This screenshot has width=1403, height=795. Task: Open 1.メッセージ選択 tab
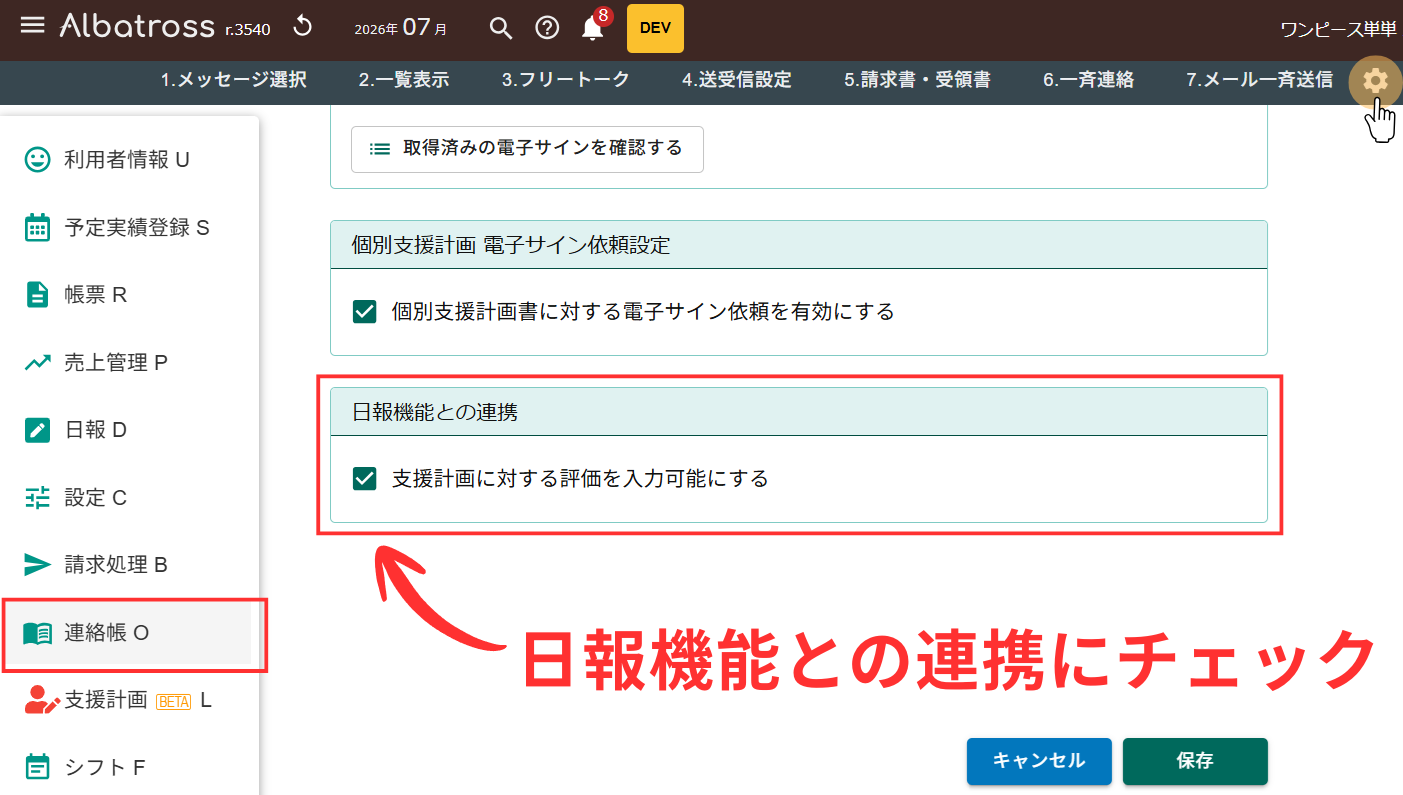click(234, 80)
